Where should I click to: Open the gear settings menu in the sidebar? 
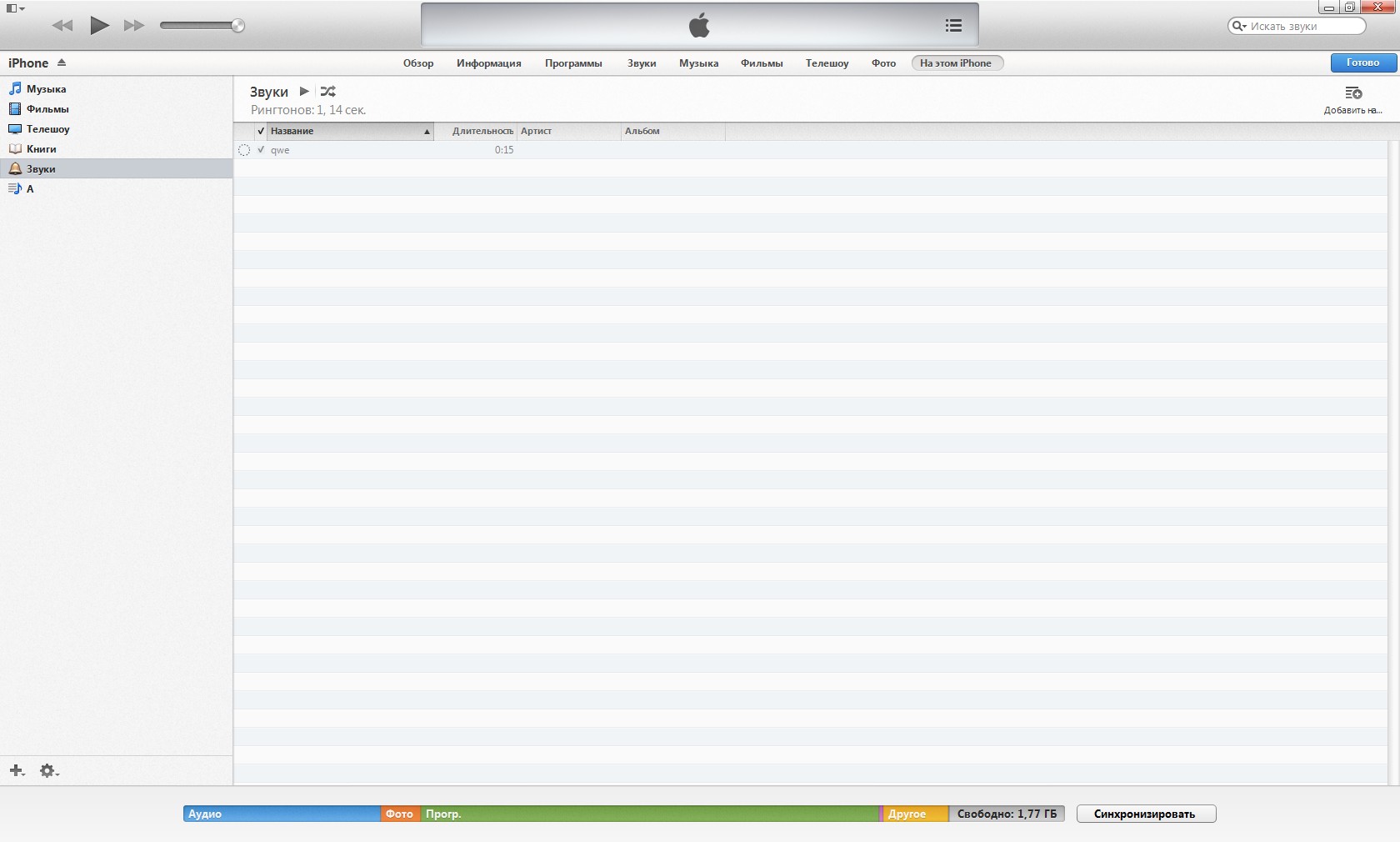pyautogui.click(x=49, y=771)
